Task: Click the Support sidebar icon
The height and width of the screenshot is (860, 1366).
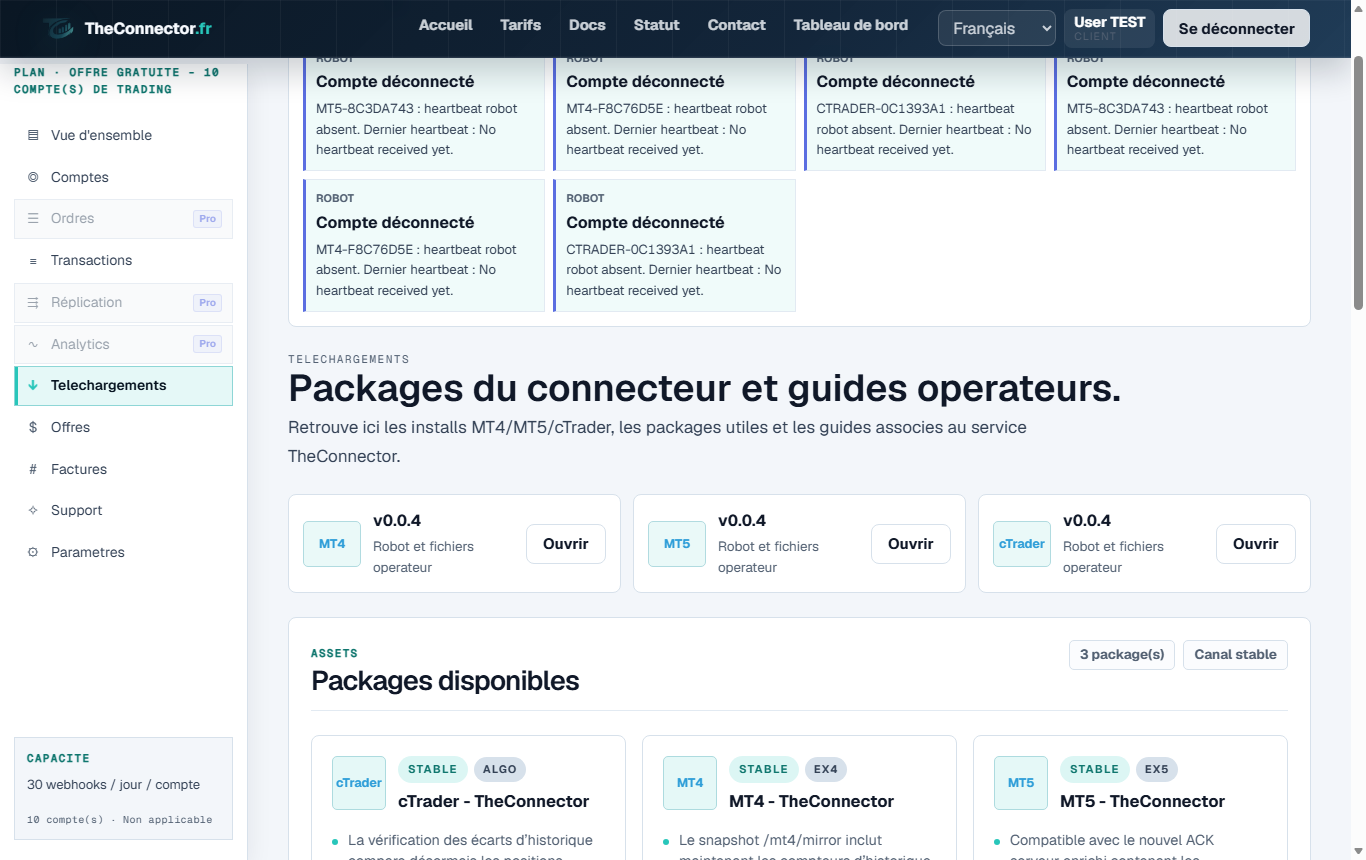Action: pyautogui.click(x=33, y=510)
